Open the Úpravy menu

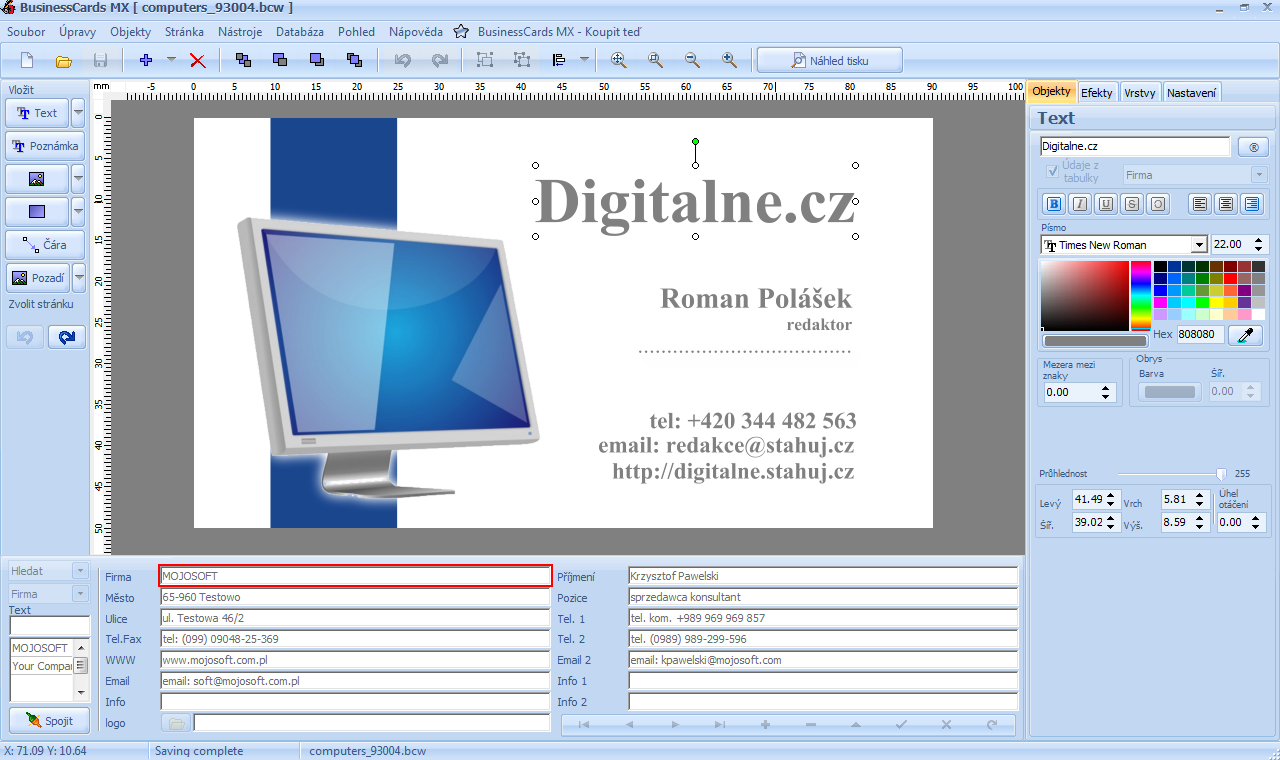(x=77, y=32)
